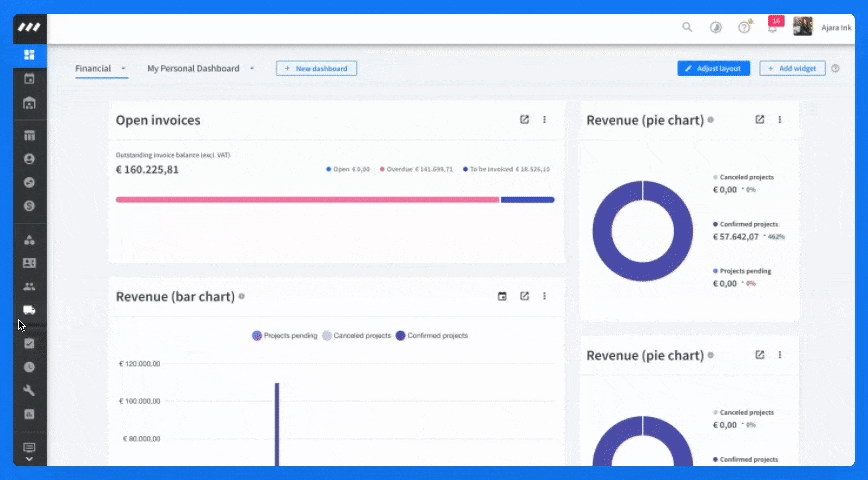Viewport: 868px width, 480px height.
Task: Open external link icon of Revenue bar chart
Action: point(524,296)
